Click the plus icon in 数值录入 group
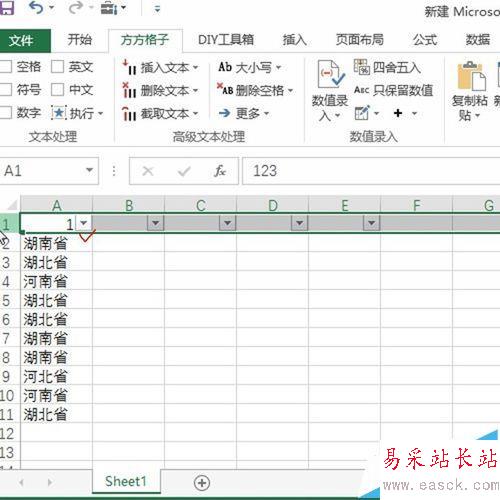 click(398, 113)
